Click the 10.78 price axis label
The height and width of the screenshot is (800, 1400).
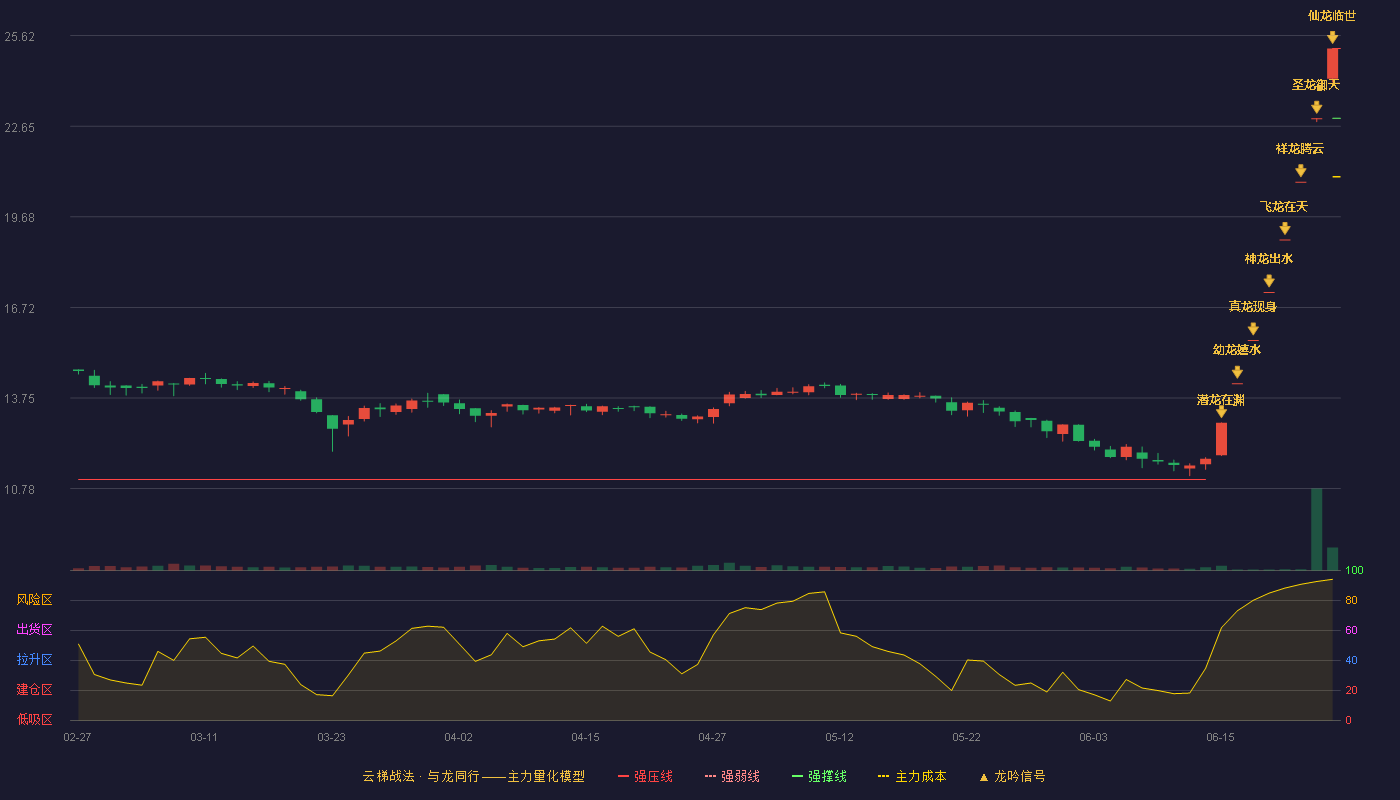[20, 489]
